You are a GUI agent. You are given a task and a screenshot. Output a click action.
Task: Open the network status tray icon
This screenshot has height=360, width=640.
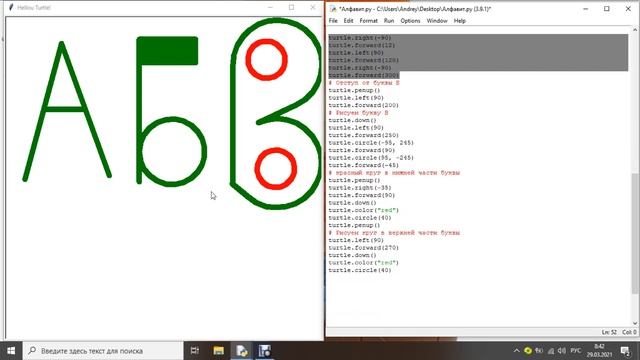[551, 351]
